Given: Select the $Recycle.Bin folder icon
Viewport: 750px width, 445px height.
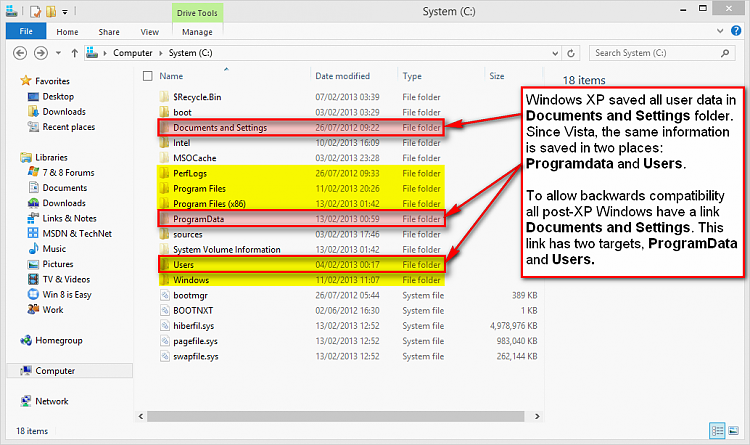Looking at the screenshot, I should [164, 97].
